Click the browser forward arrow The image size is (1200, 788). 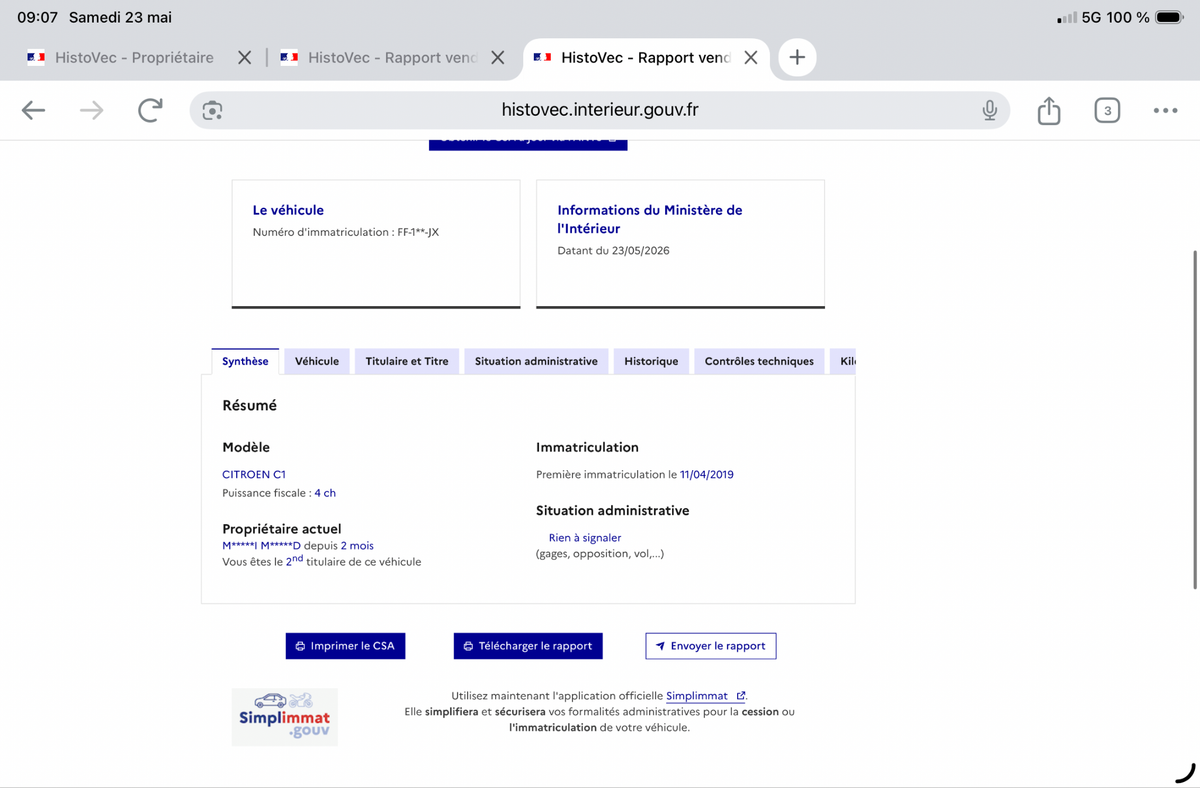tap(92, 110)
